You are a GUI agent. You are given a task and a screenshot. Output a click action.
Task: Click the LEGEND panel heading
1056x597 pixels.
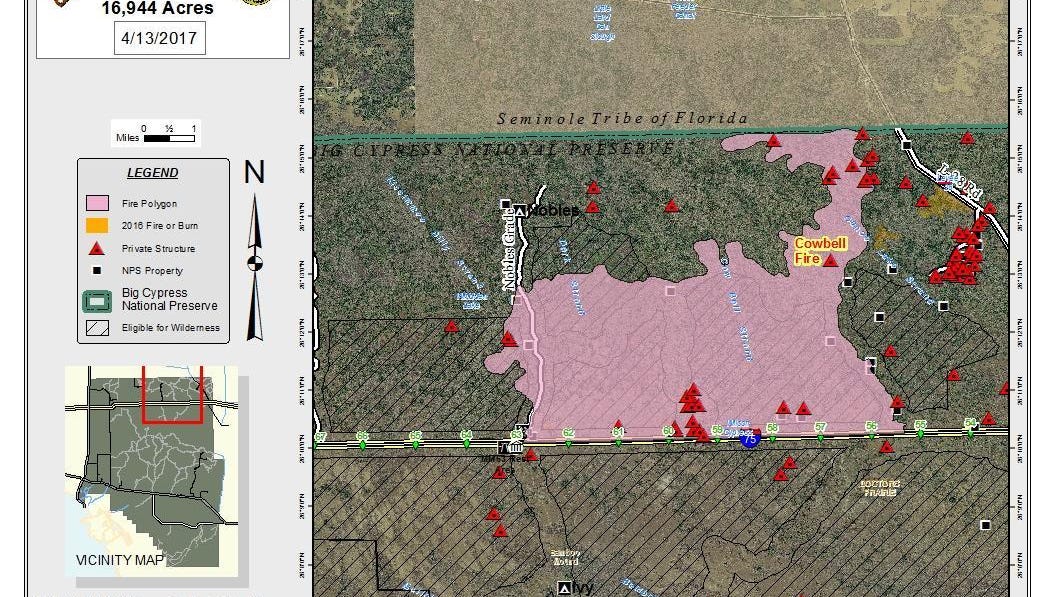point(152,172)
